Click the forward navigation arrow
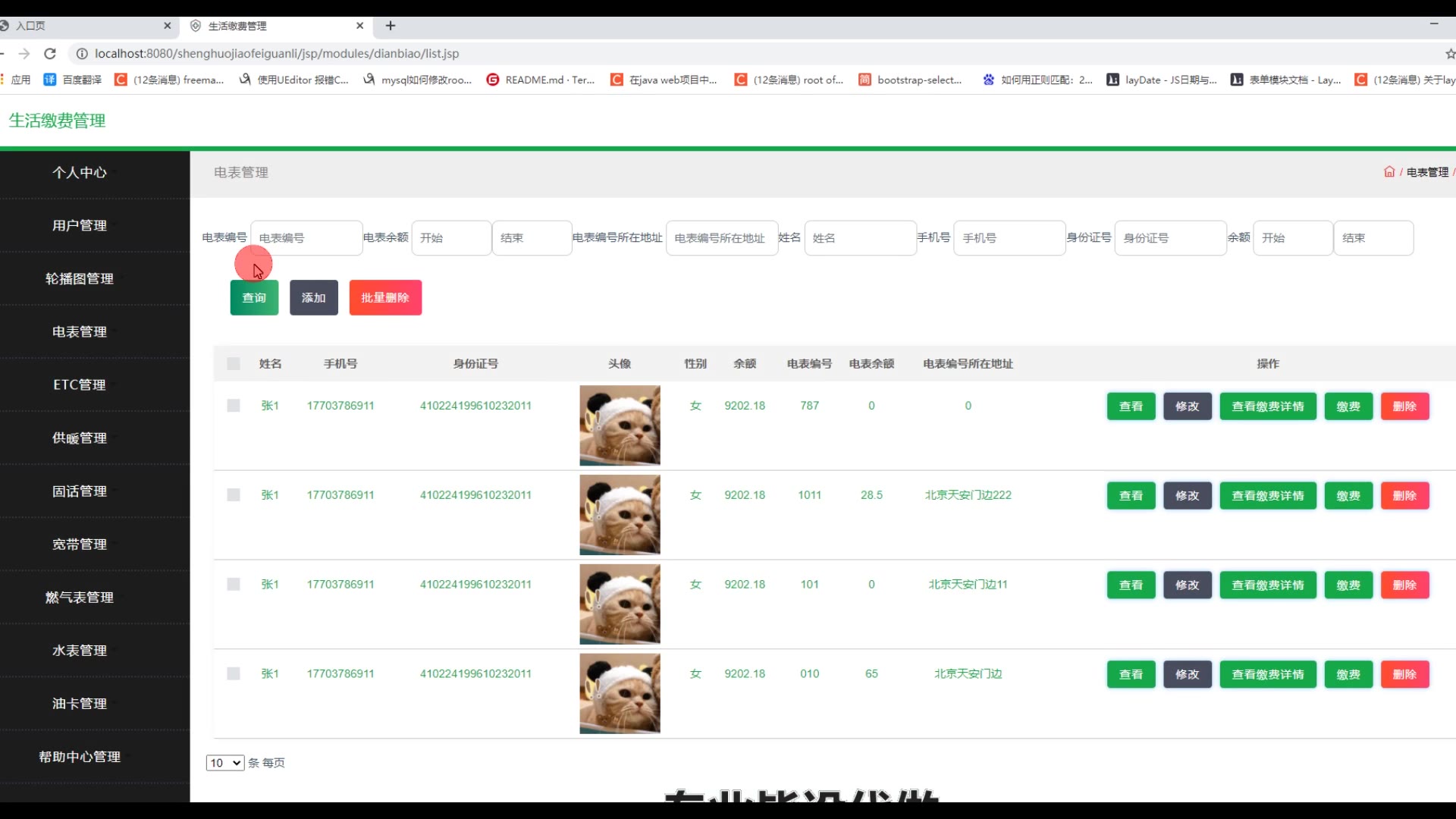The width and height of the screenshot is (1456, 819). coord(24,54)
